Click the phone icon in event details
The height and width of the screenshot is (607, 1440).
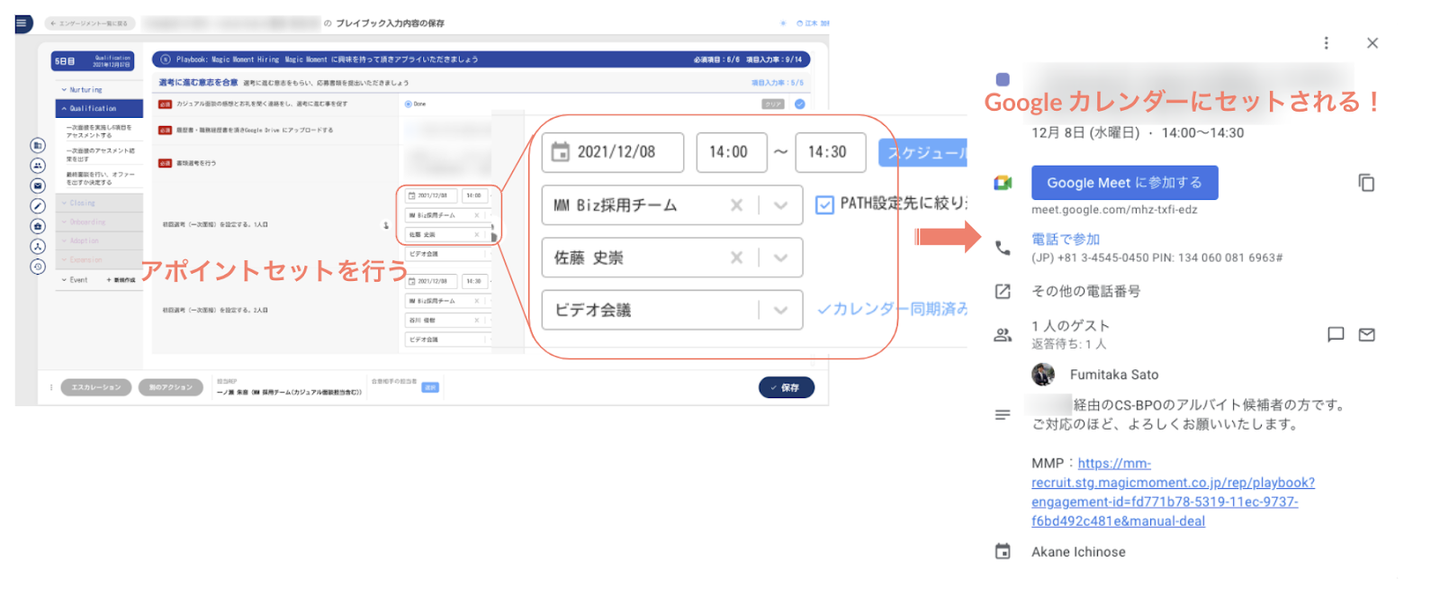point(1003,248)
